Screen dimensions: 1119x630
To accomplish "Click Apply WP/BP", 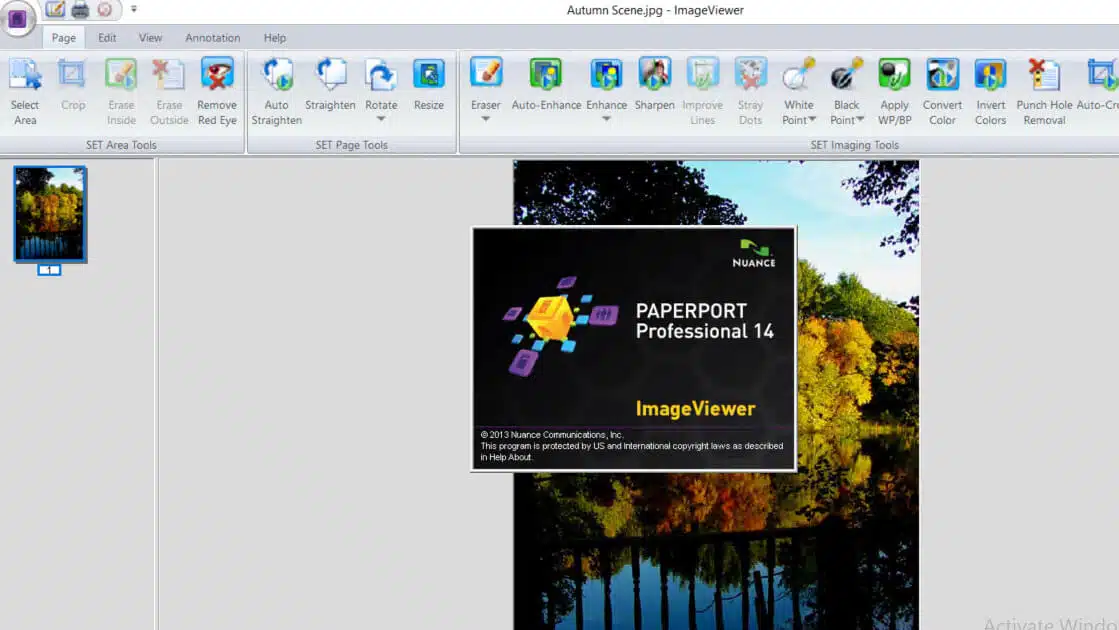I will click(x=894, y=92).
